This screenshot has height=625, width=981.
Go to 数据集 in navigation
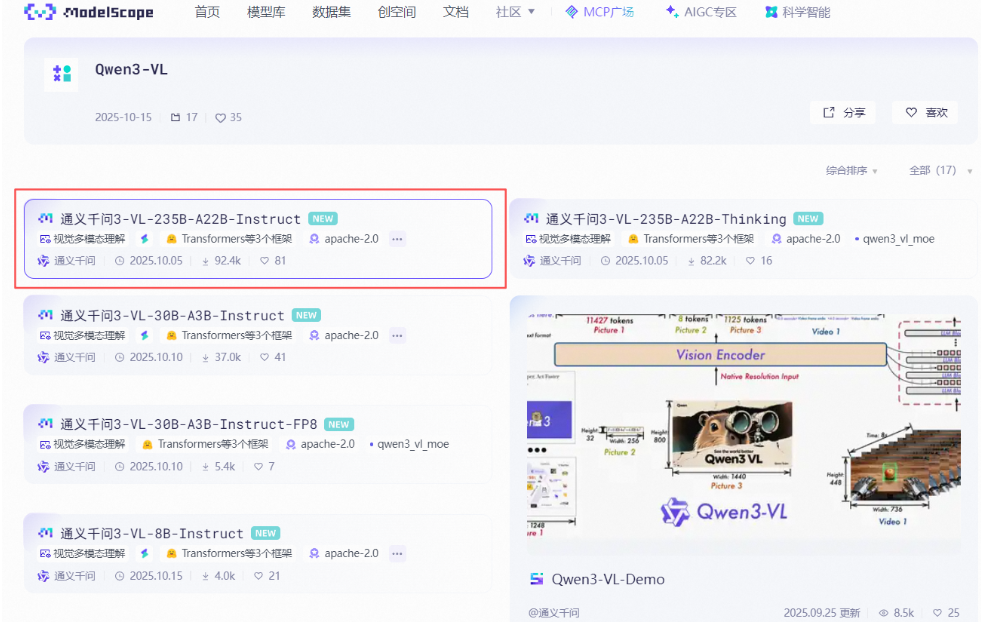coord(331,12)
